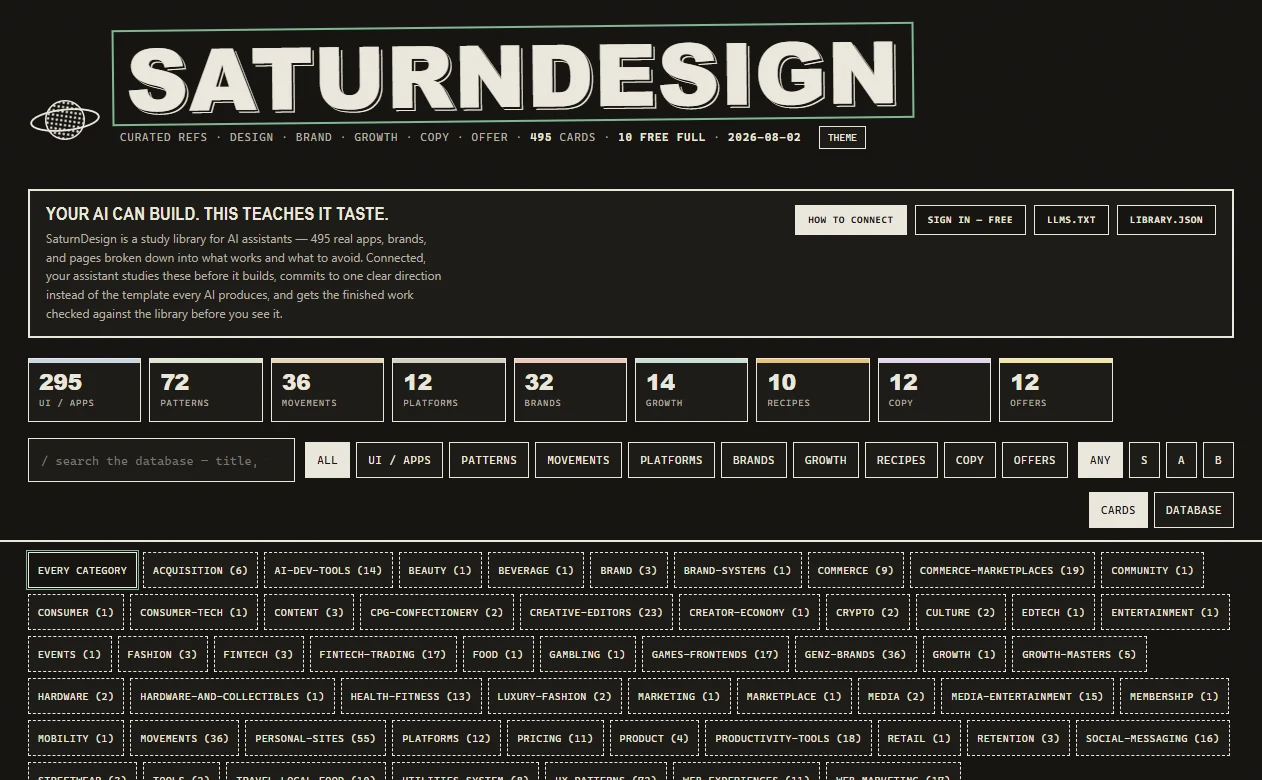Focus the search the database field
The image size is (1262, 780).
point(161,460)
